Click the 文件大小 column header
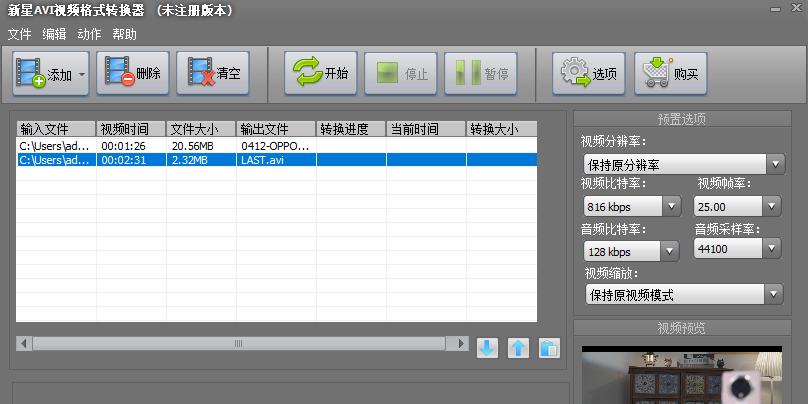 (201, 128)
